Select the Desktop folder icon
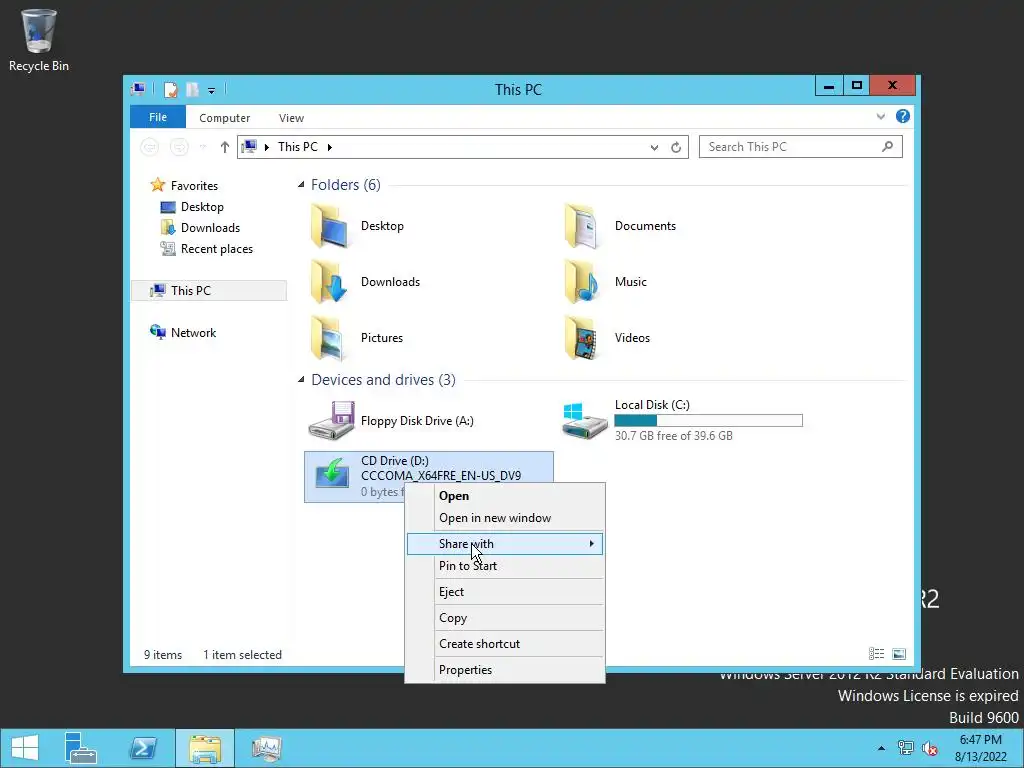This screenshot has height=768, width=1024. tap(330, 226)
